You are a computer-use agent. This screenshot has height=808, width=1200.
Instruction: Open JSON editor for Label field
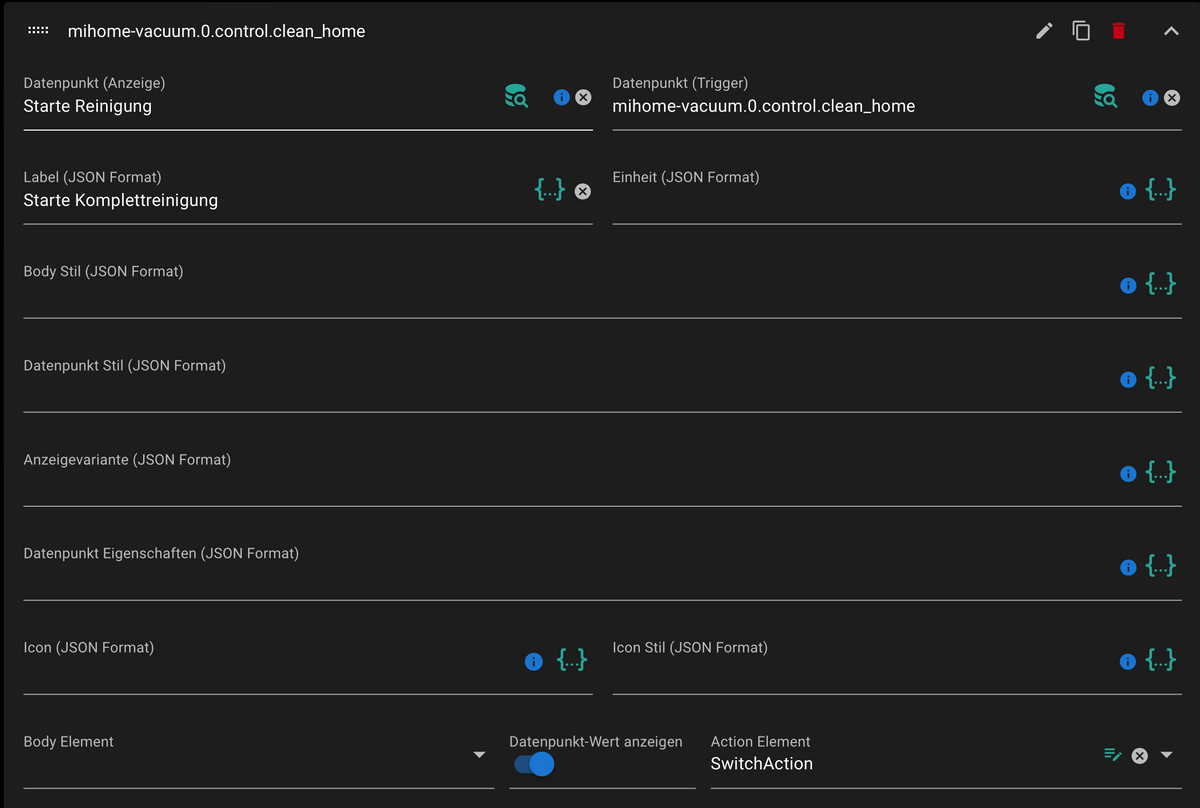pyautogui.click(x=550, y=190)
